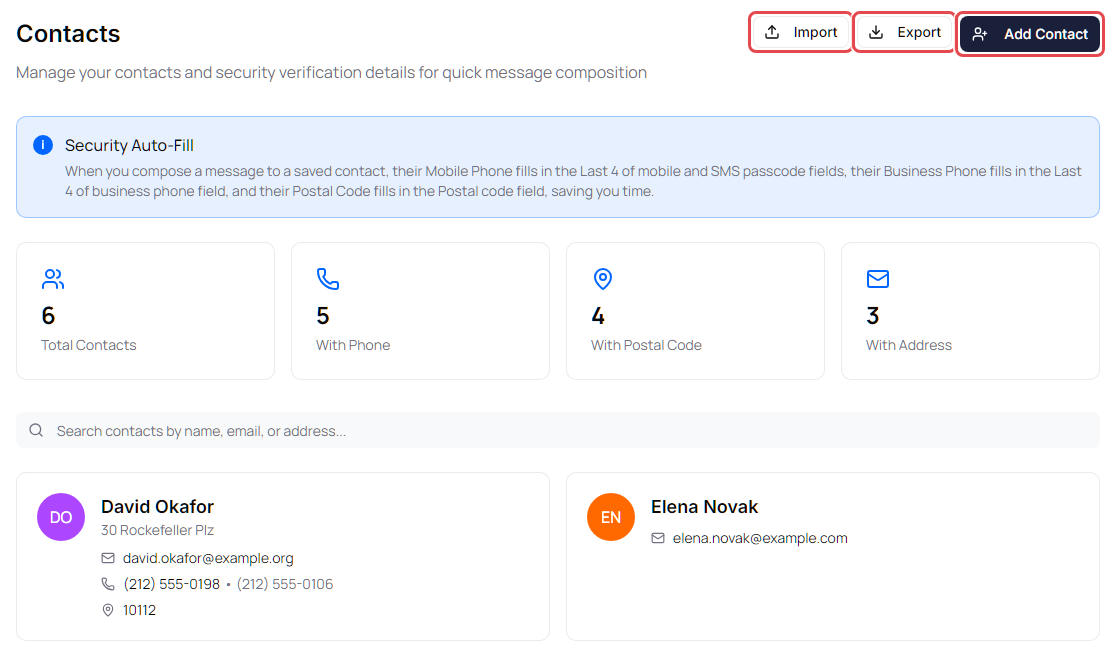Click the With Phone handset icon

327,279
